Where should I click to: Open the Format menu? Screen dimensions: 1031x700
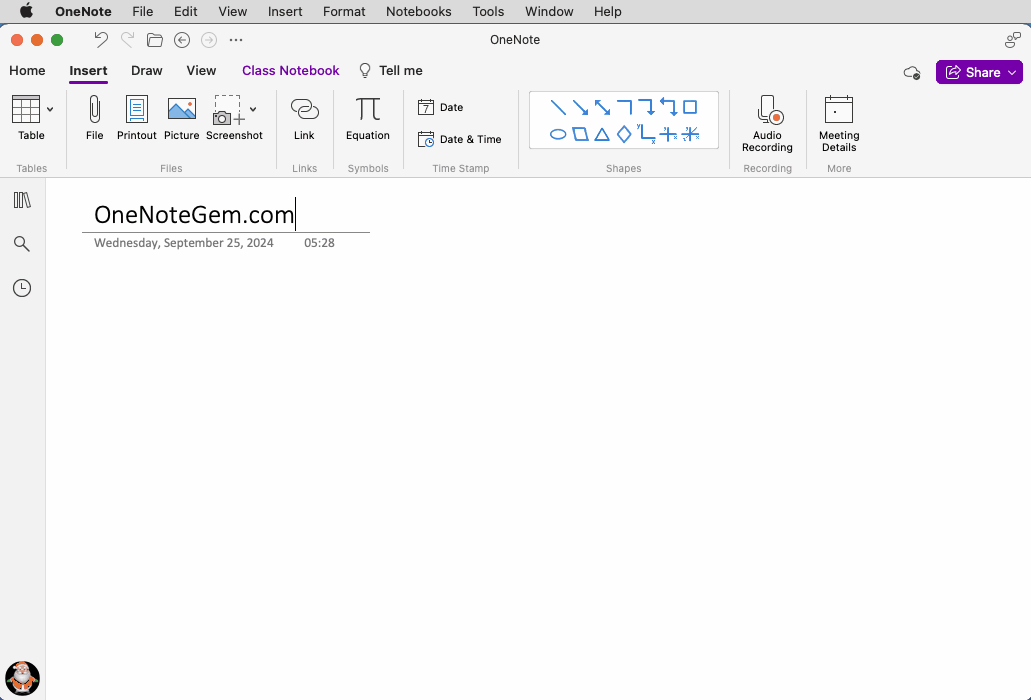point(344,11)
